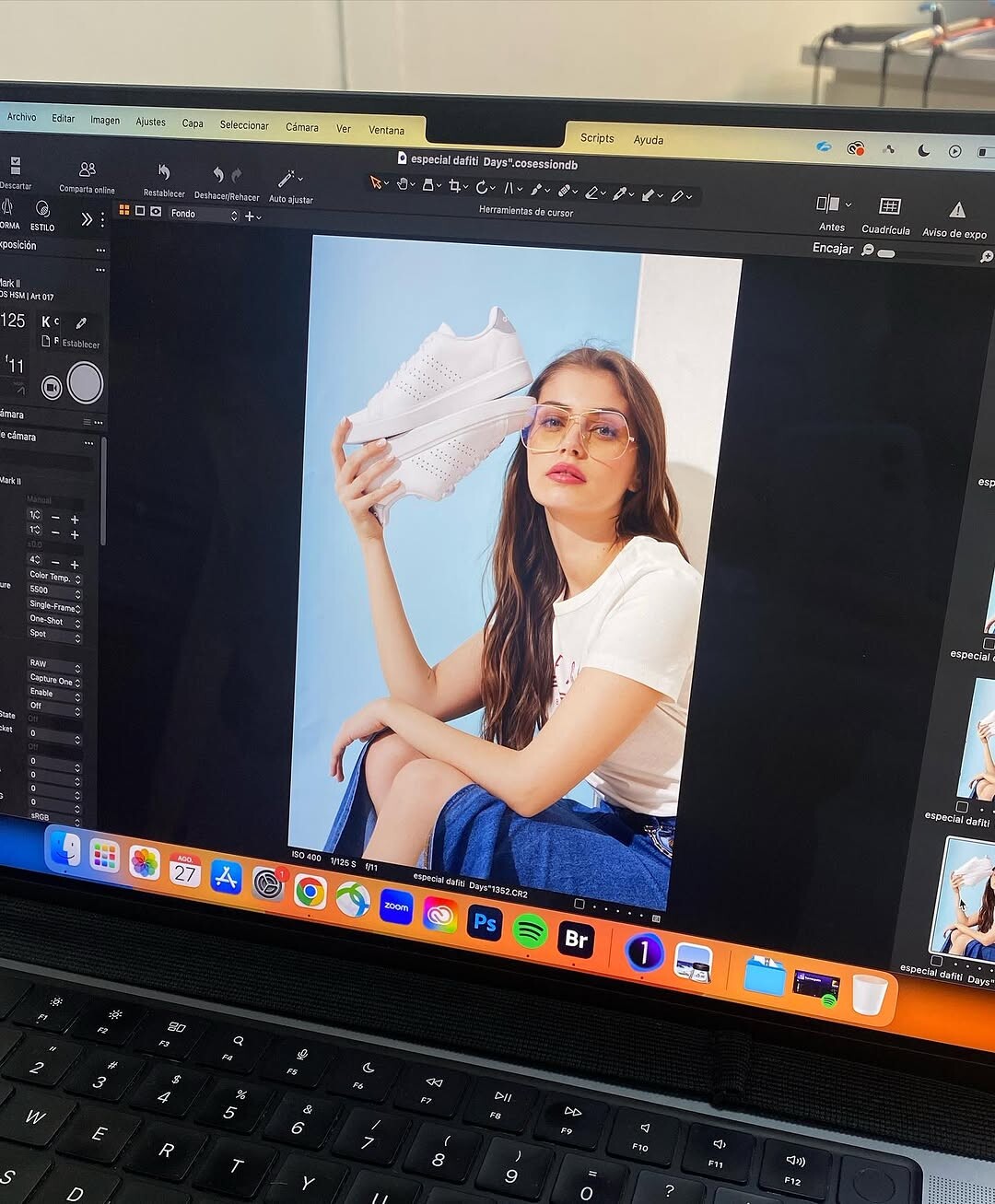Click the Establecer button
This screenshot has height=1204, width=995.
click(x=81, y=332)
